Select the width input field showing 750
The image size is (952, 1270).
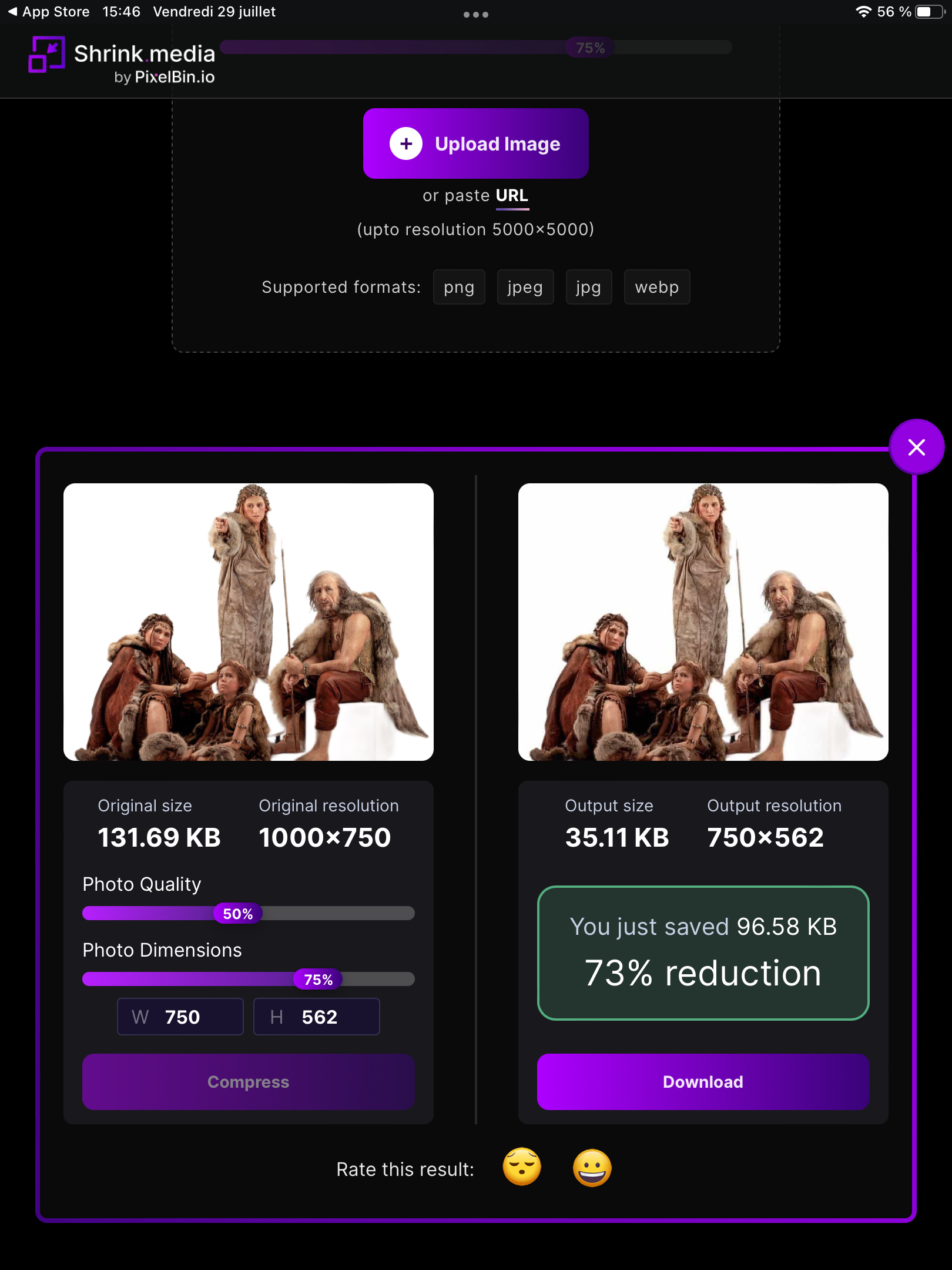[180, 1017]
